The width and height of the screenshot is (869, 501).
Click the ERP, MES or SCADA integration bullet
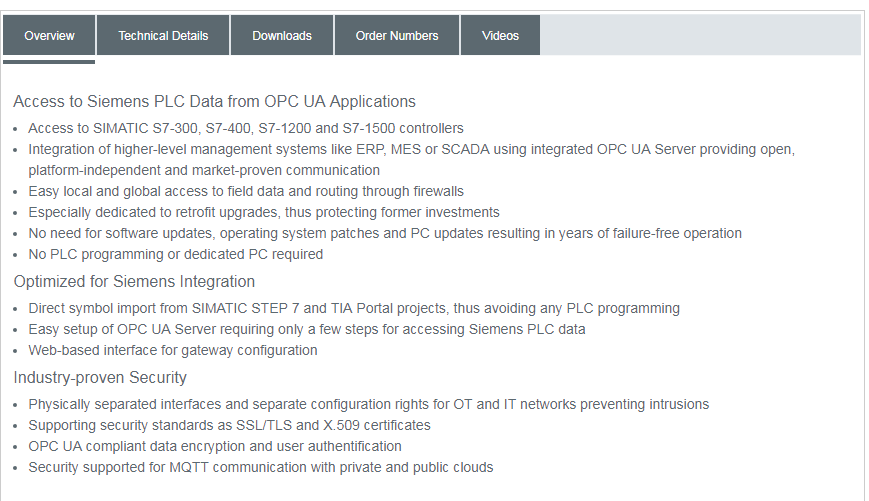(411, 149)
